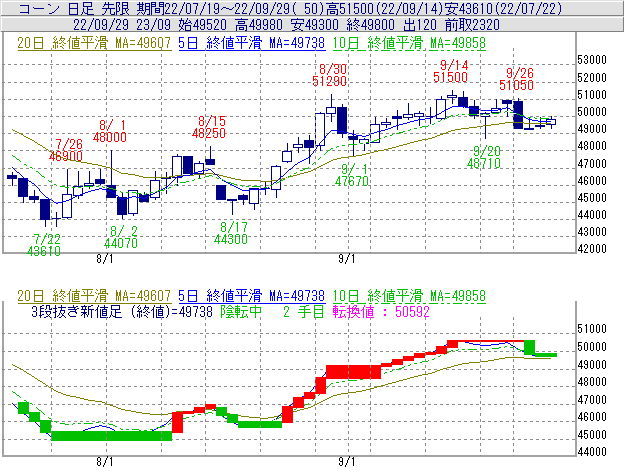Click the 2 手目 text
Viewport: 624px width, 475px height.
304,311
